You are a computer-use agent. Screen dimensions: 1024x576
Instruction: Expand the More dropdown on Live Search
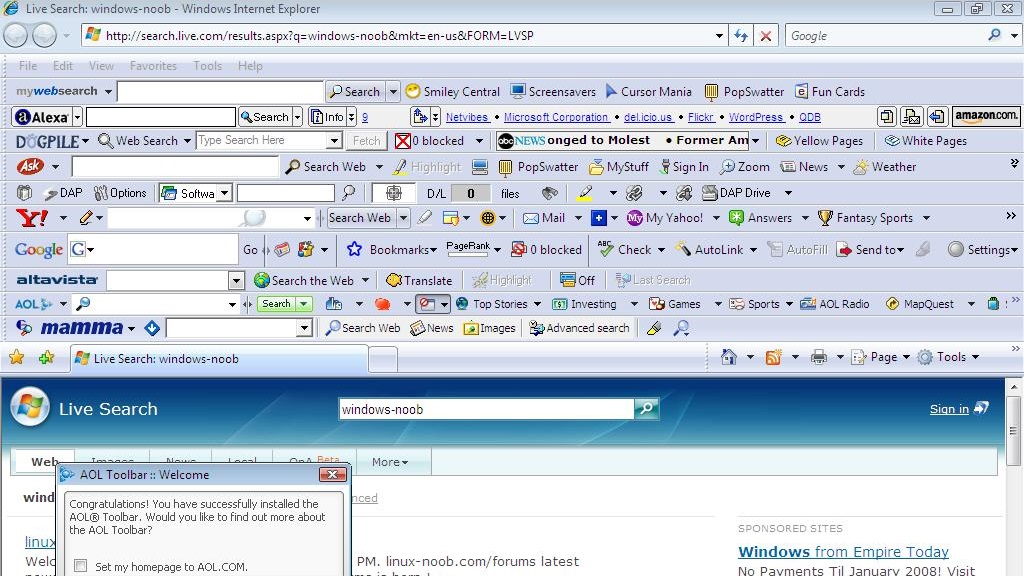click(x=390, y=462)
